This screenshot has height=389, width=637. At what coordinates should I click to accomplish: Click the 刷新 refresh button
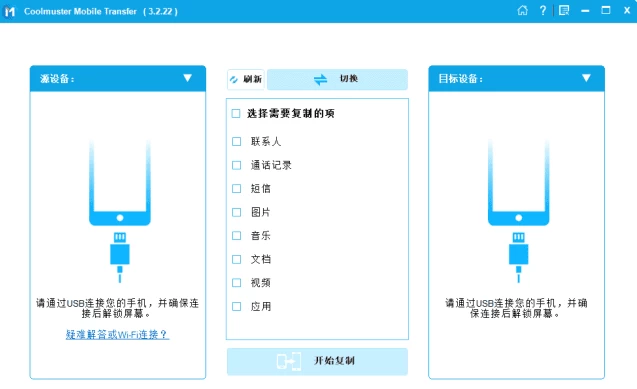246,79
